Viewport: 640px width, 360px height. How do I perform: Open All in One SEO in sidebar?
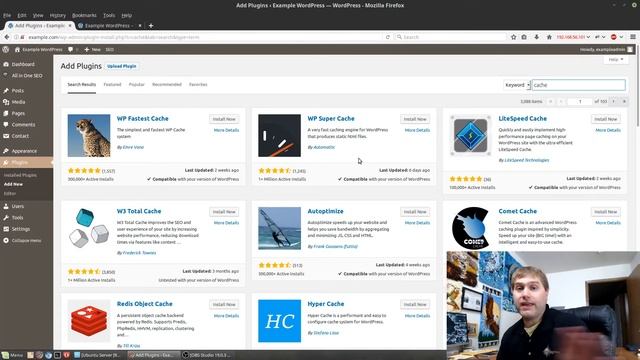point(27,76)
